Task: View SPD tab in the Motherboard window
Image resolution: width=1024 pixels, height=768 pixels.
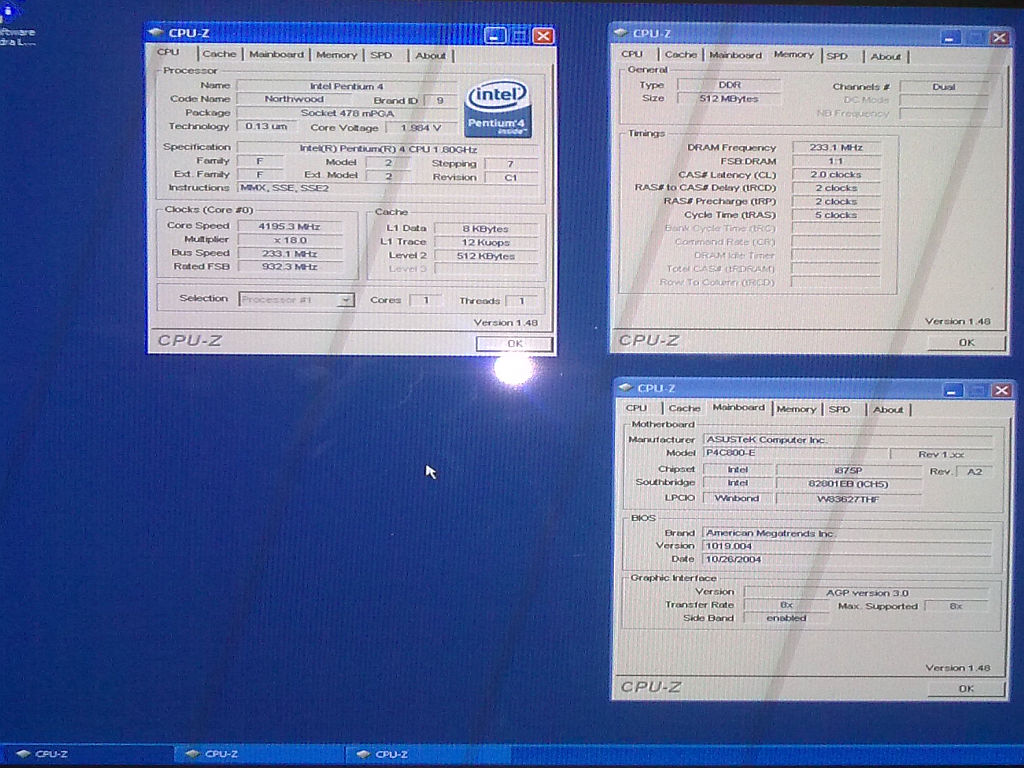Action: [x=840, y=410]
